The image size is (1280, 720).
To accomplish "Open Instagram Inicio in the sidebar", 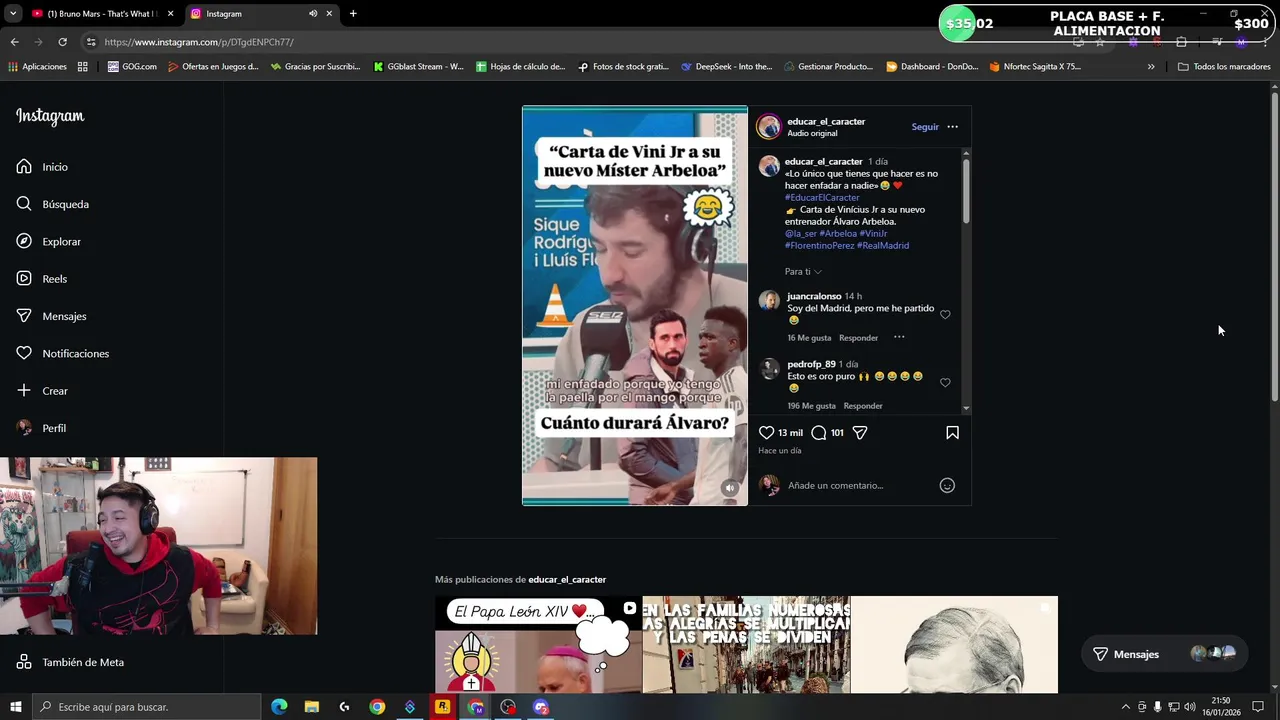I will (42, 167).
